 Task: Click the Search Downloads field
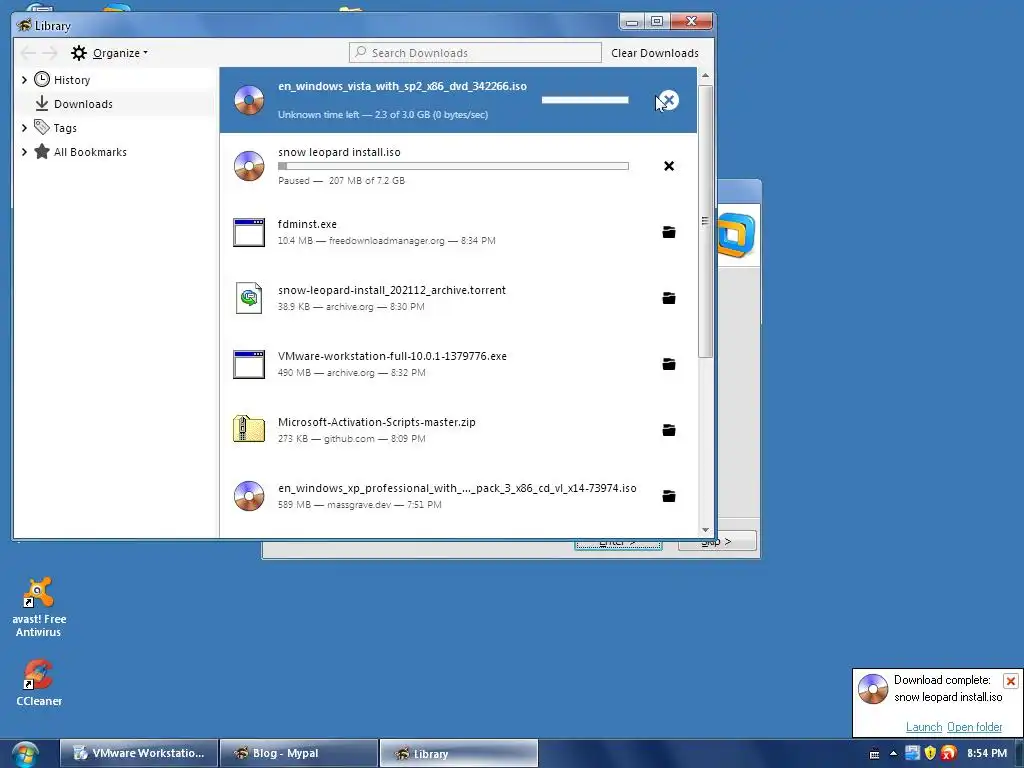click(x=475, y=53)
